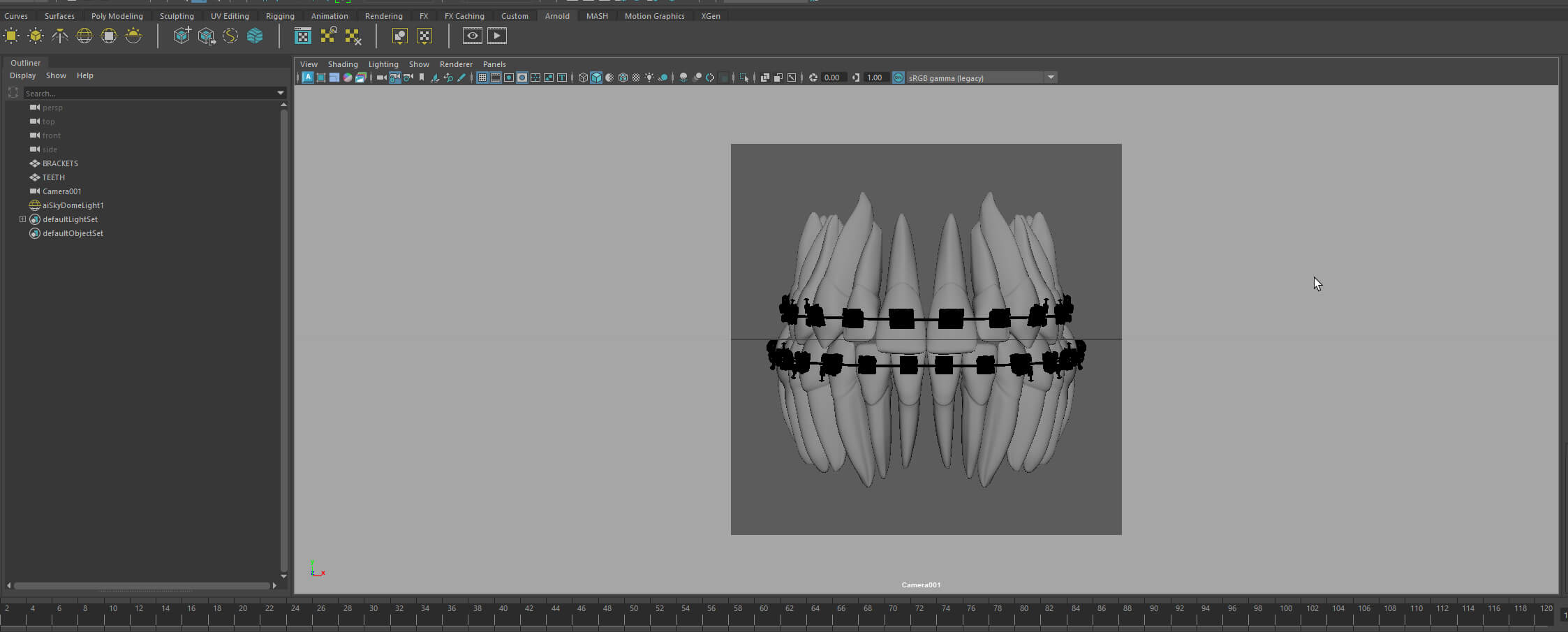Image resolution: width=1568 pixels, height=632 pixels.
Task: Create Arnold curve collector icon
Action: (x=230, y=36)
